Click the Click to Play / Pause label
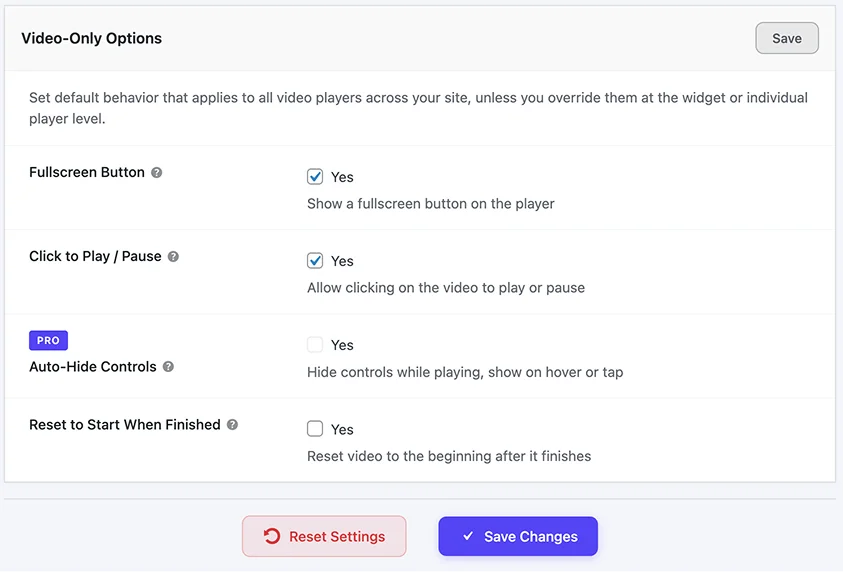This screenshot has width=843, height=572. click(95, 256)
